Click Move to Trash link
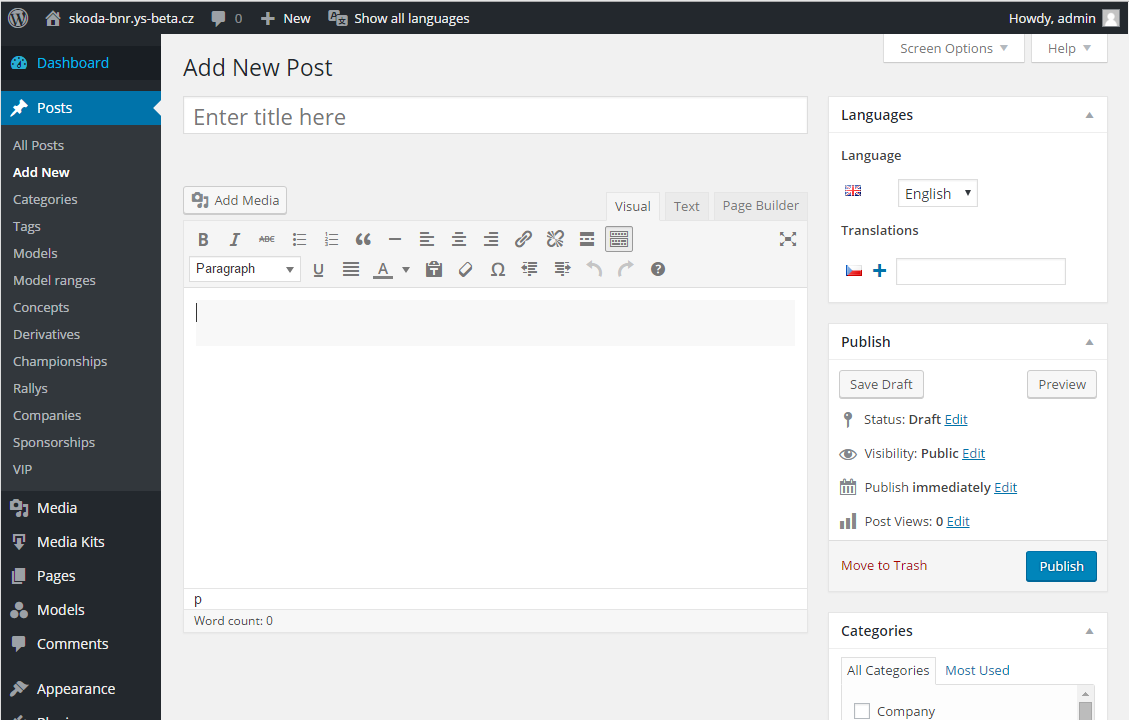This screenshot has width=1129, height=720. [883, 566]
